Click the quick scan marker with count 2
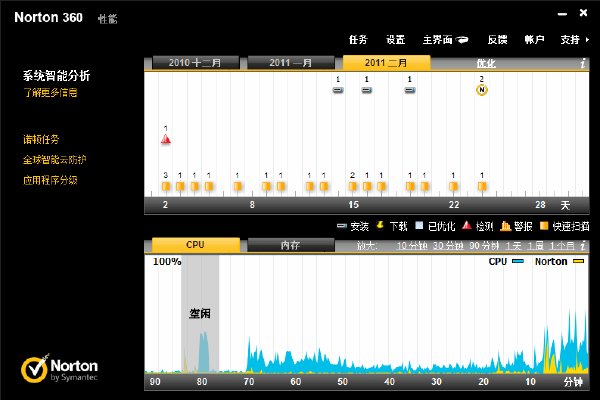 [352, 186]
